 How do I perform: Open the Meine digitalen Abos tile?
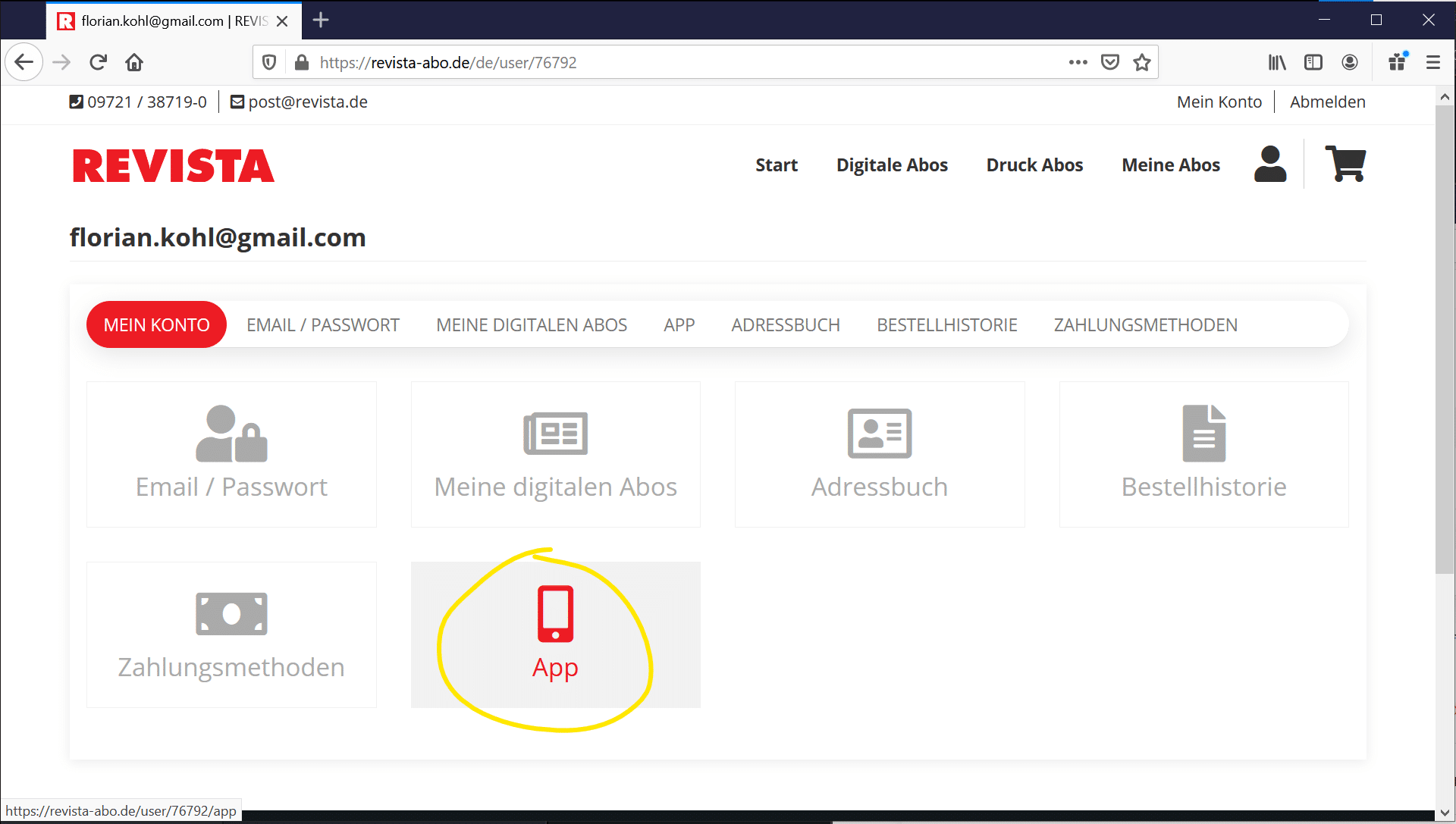[x=556, y=454]
